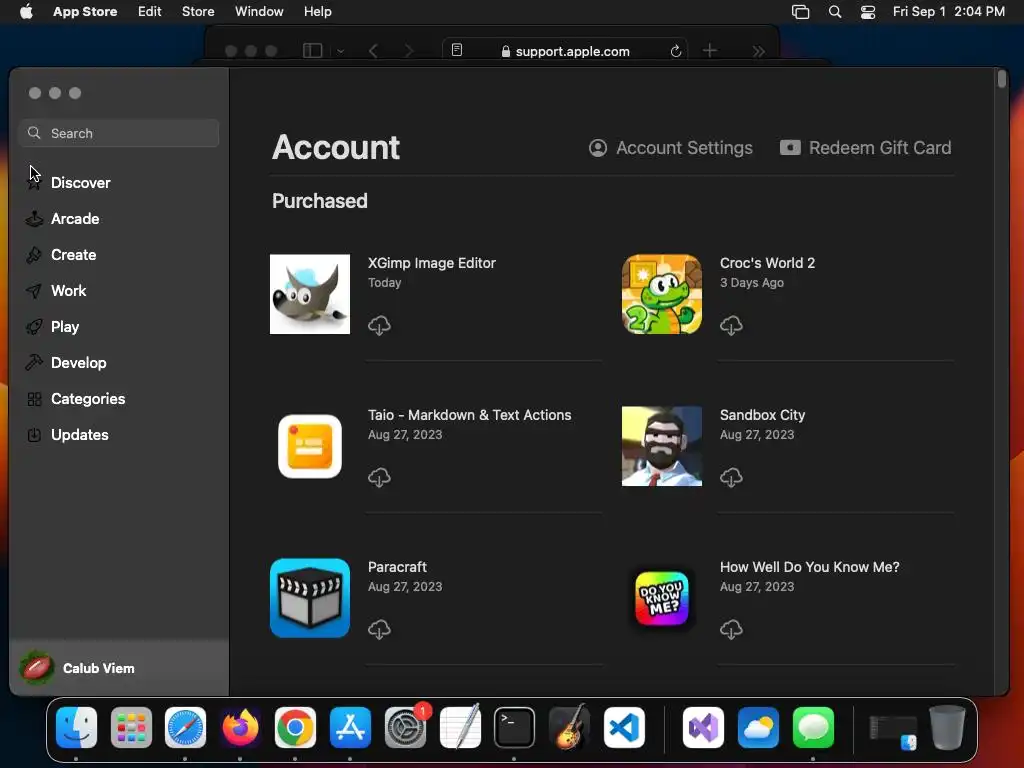Launch Firefox from the Dock
The width and height of the screenshot is (1024, 768).
pos(240,728)
